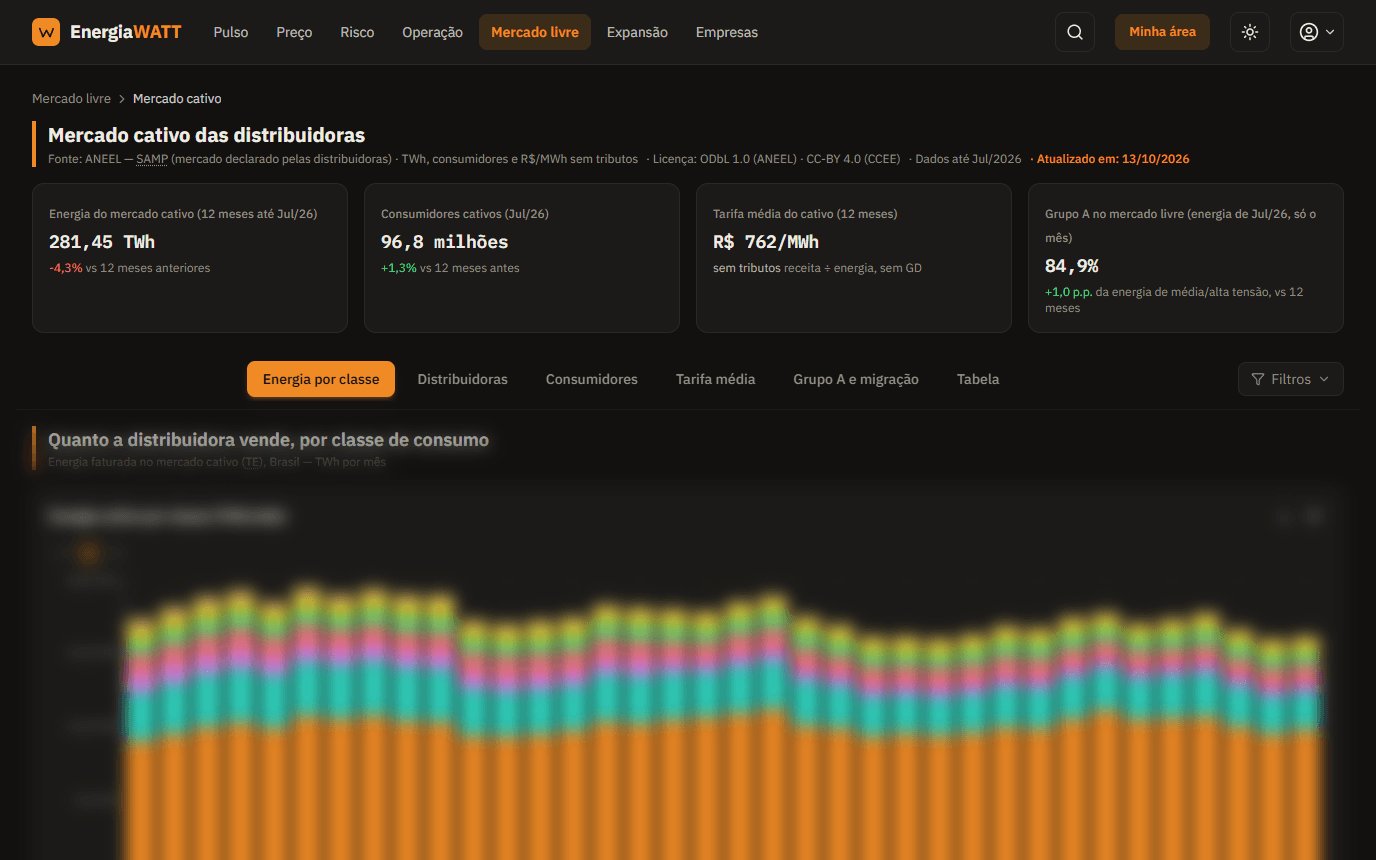
Task: Toggle light theme with the sun icon
Action: tap(1250, 32)
